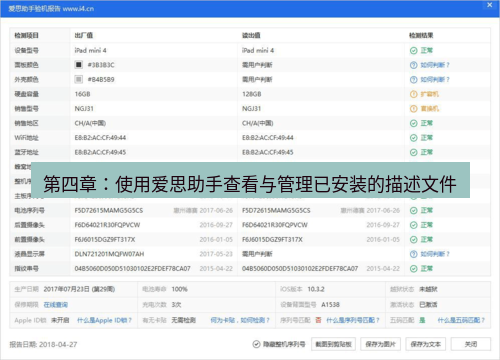The width and height of the screenshot is (500, 360).
Task: Click the report date 2018-04-27
Action: (x=58, y=344)
